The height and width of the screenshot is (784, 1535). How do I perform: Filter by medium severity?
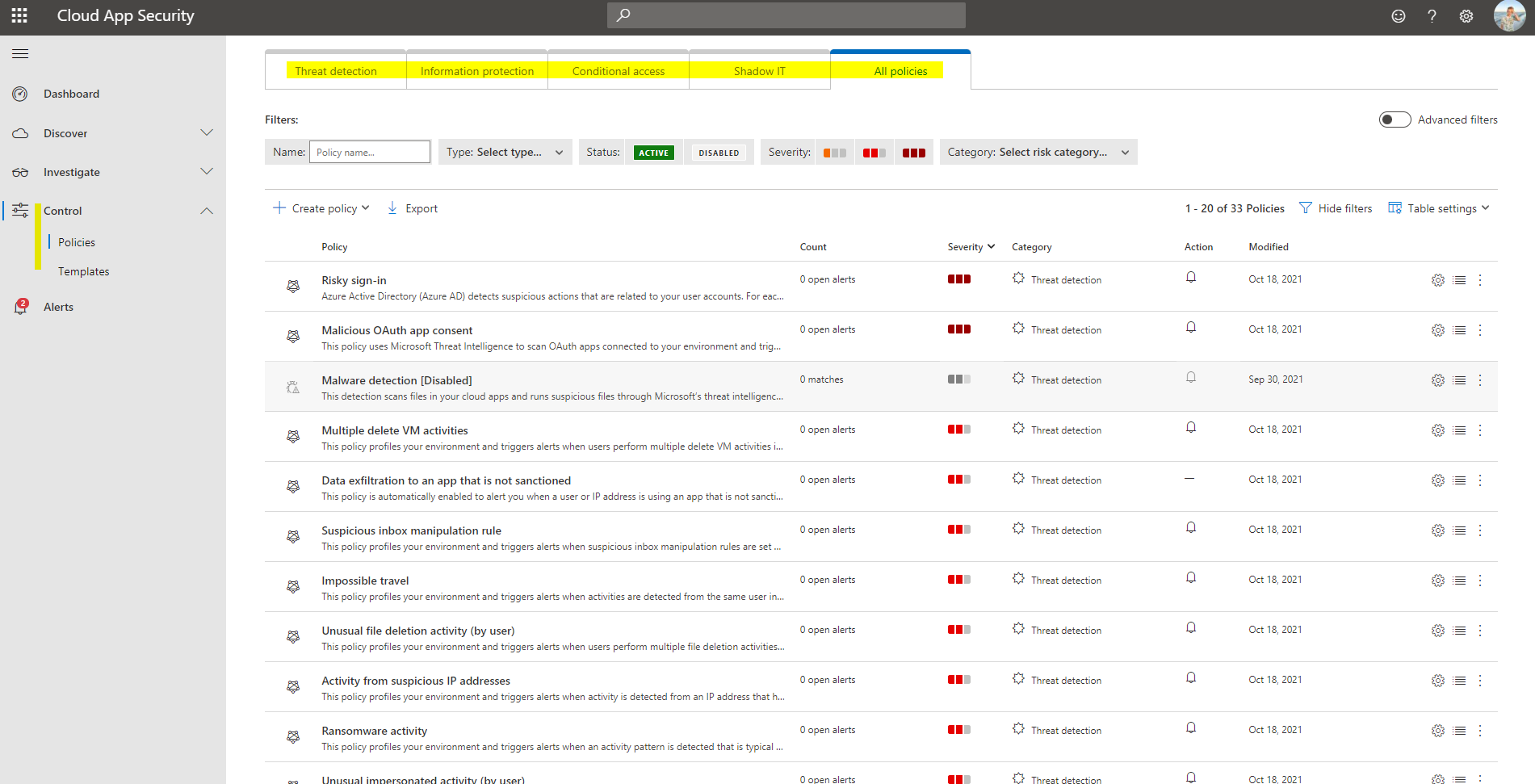874,153
